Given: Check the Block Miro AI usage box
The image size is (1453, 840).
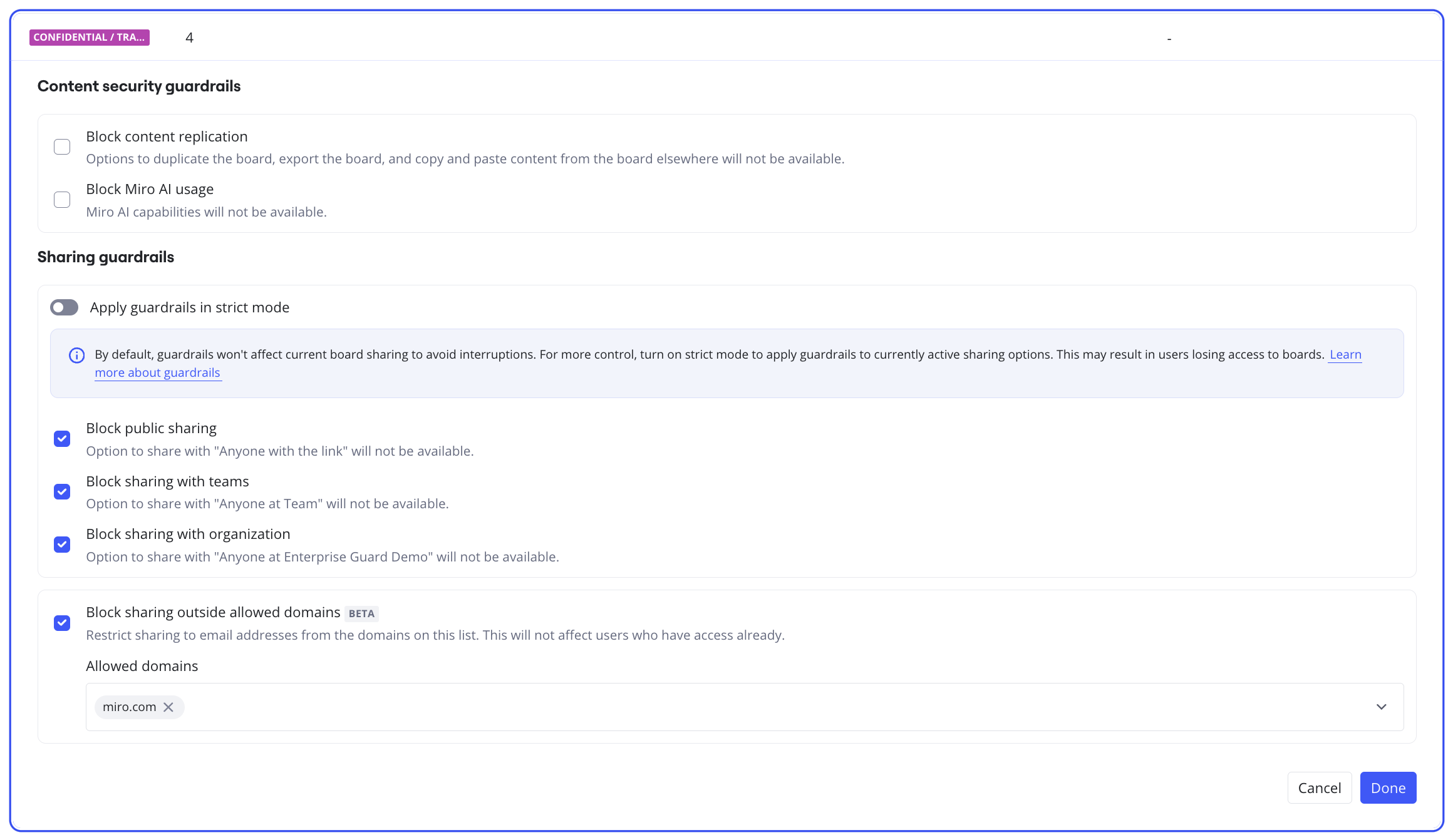Looking at the screenshot, I should click(x=62, y=200).
